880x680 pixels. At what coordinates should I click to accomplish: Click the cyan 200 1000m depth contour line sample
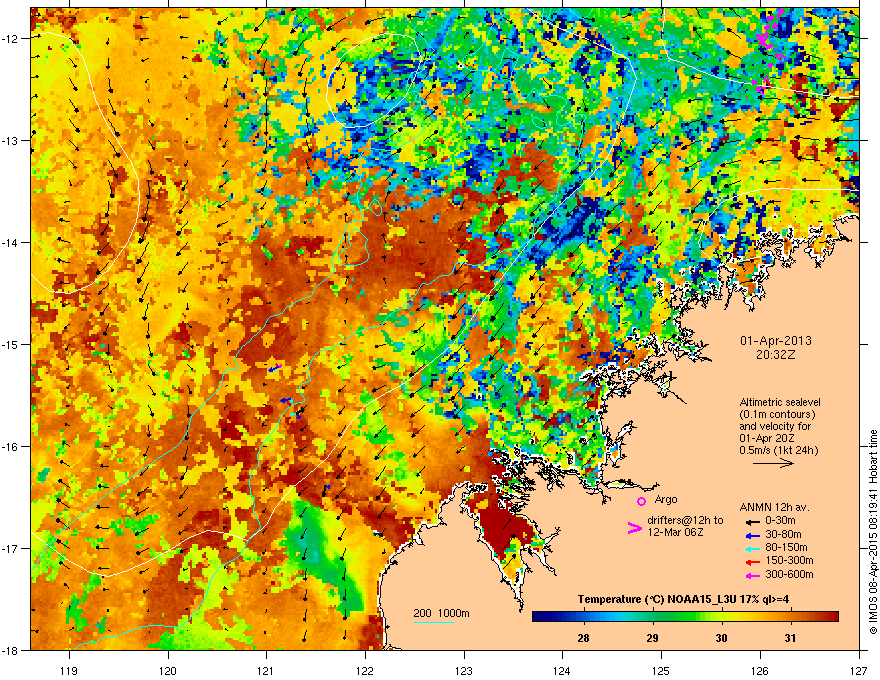[x=434, y=623]
